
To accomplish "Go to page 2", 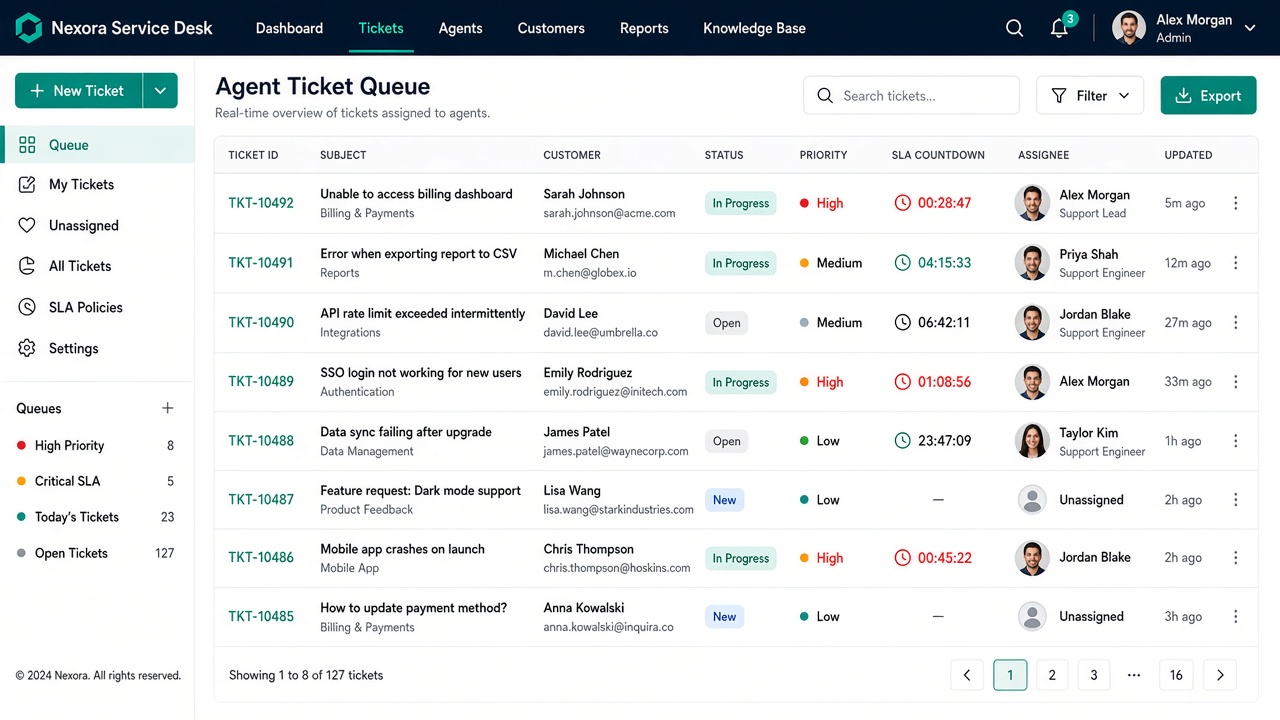I will coord(1052,675).
